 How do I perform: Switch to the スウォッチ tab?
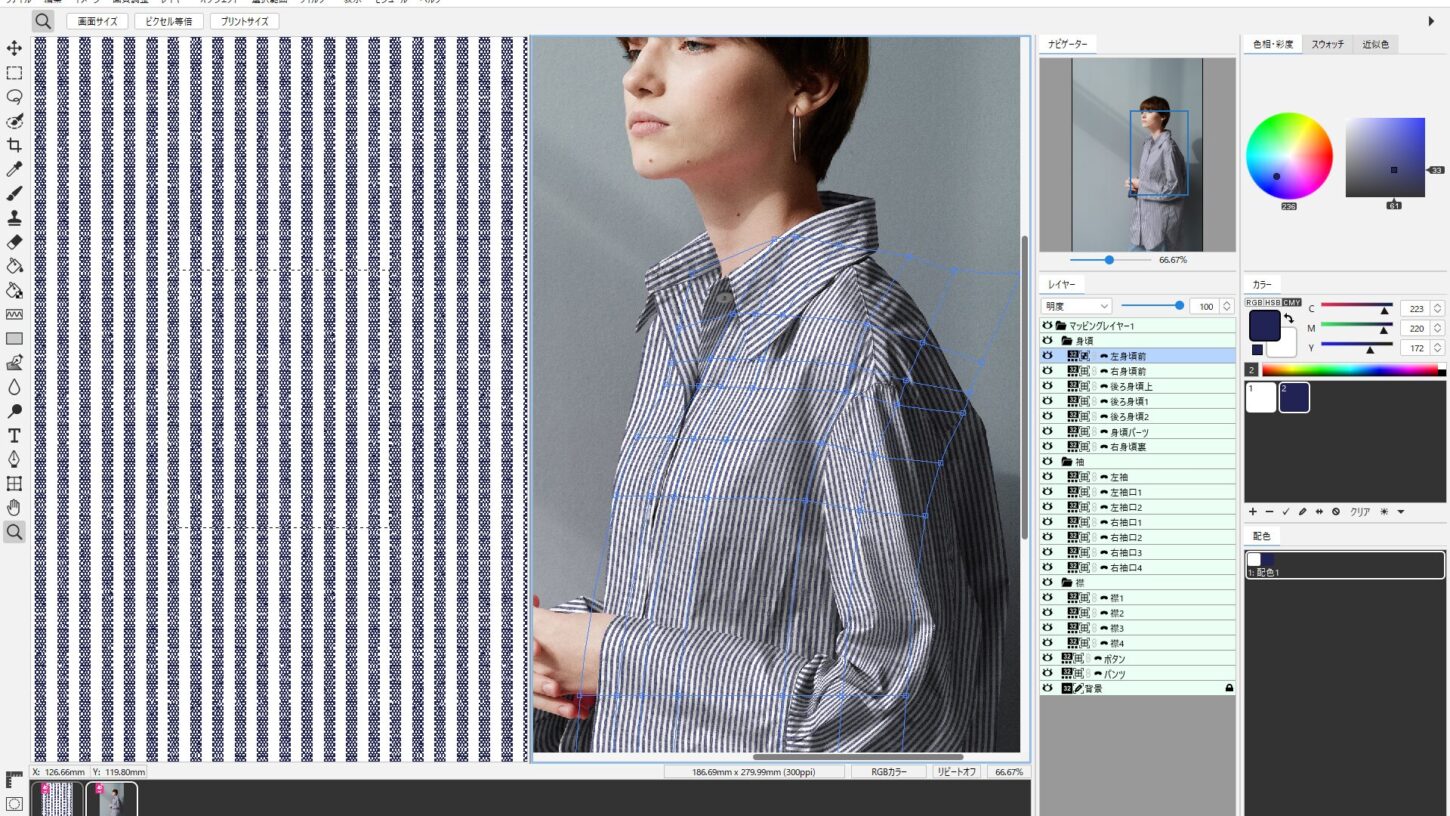1327,45
